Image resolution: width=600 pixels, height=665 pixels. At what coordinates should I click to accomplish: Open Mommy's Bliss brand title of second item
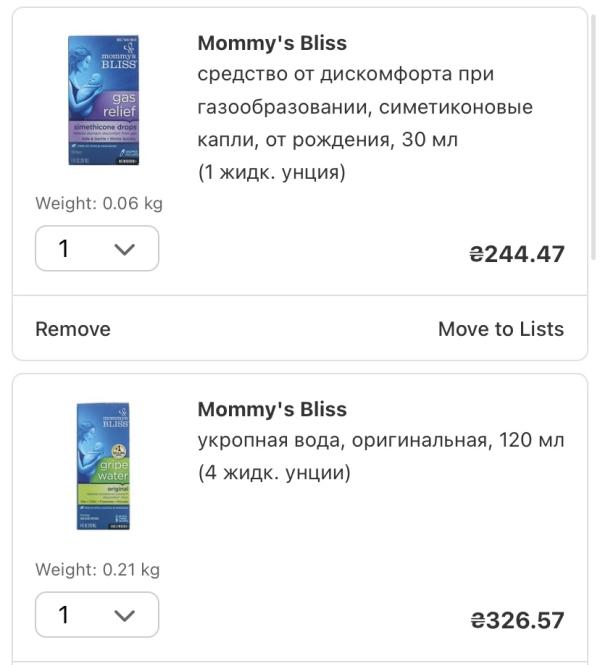(272, 409)
